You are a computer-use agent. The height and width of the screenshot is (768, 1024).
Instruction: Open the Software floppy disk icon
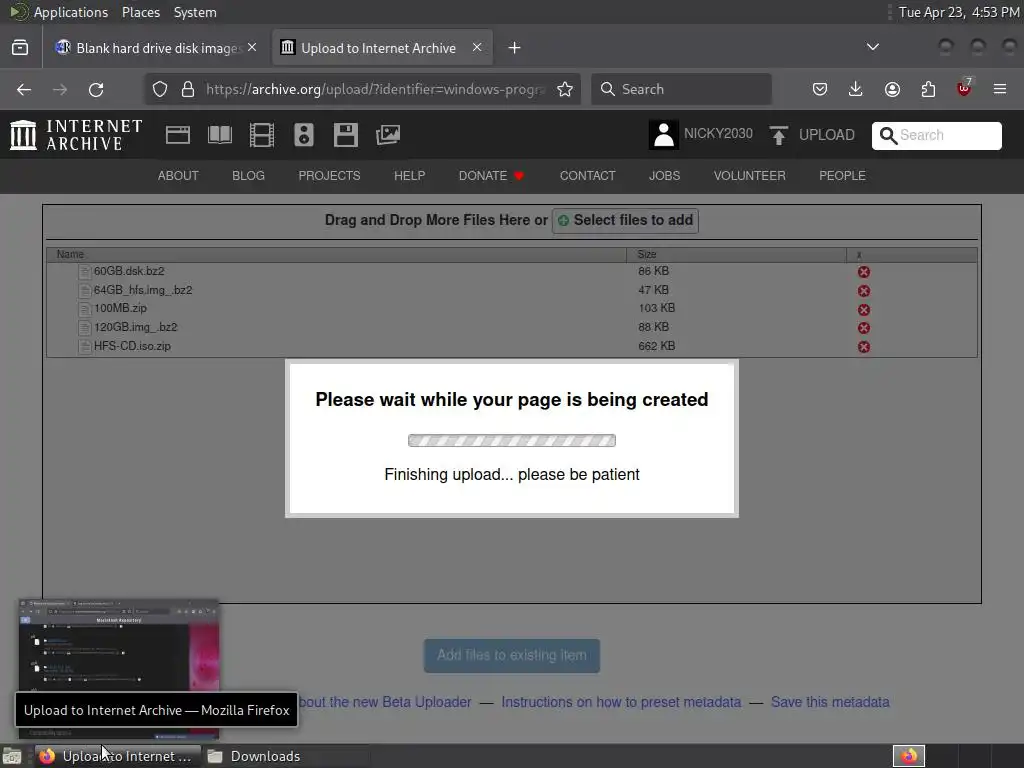coord(345,135)
